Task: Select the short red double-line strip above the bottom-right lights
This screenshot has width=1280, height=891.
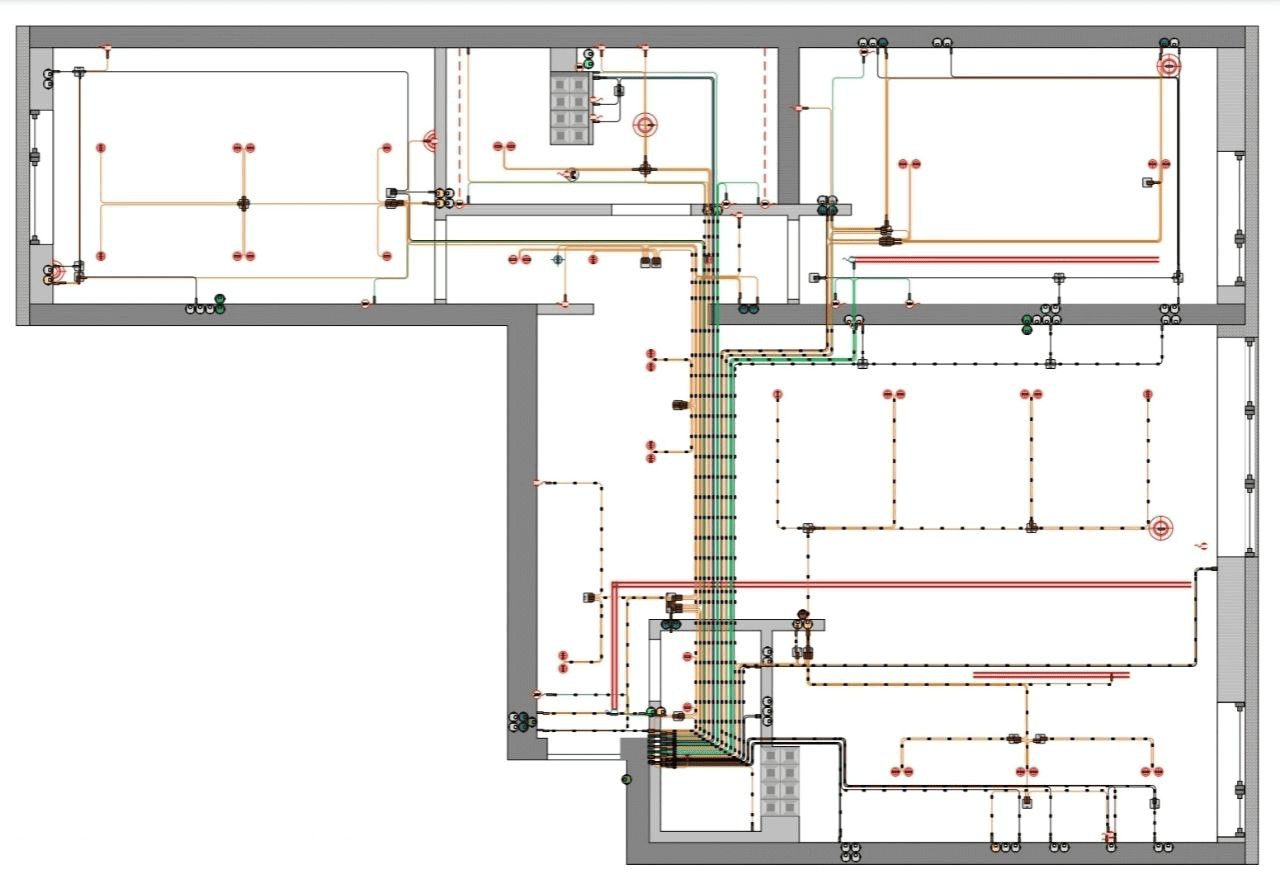Action: 1051,675
